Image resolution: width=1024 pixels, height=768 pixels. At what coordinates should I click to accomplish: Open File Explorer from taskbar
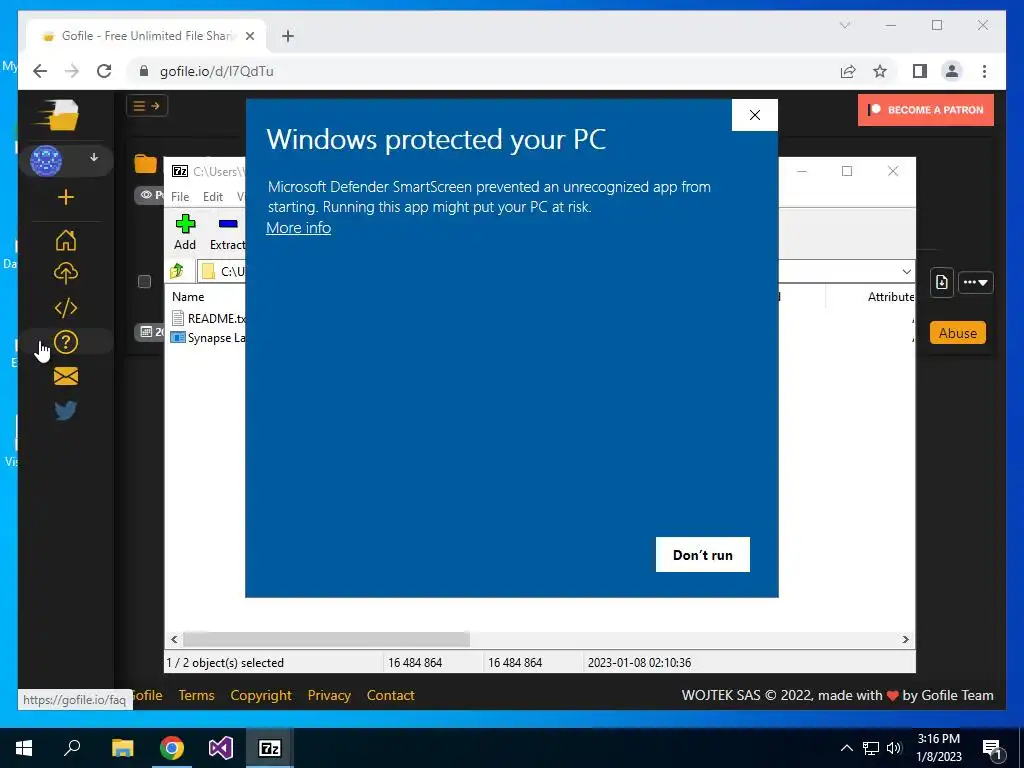[122, 748]
